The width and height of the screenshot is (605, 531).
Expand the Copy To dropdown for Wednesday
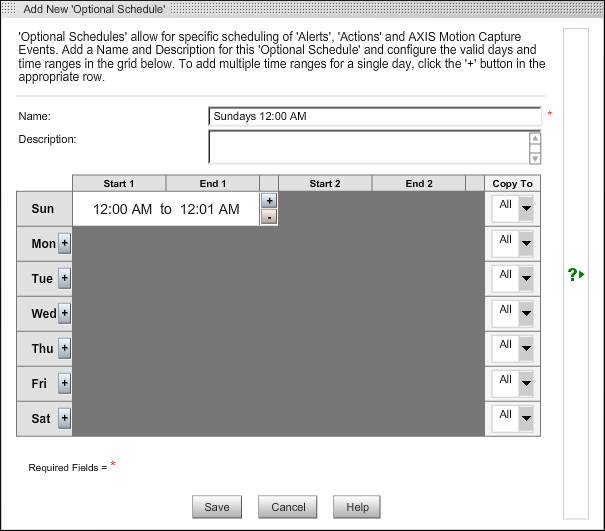(x=526, y=313)
